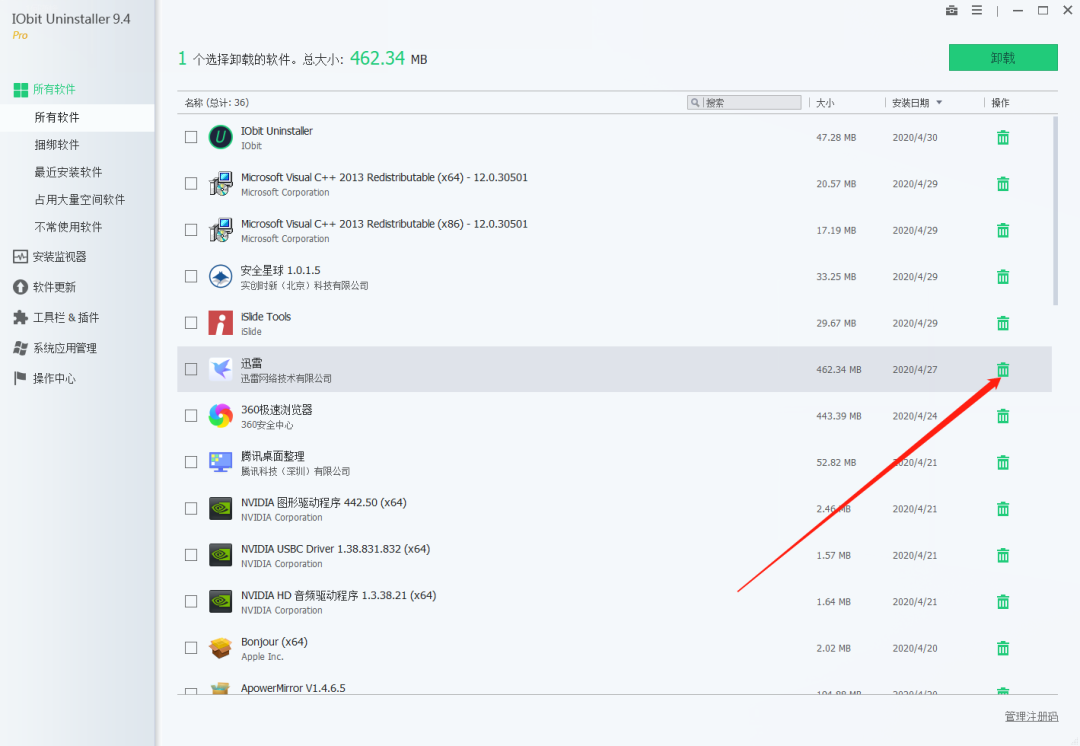The image size is (1080, 746).
Task: Open the hamburger menu in title bar
Action: point(977,10)
